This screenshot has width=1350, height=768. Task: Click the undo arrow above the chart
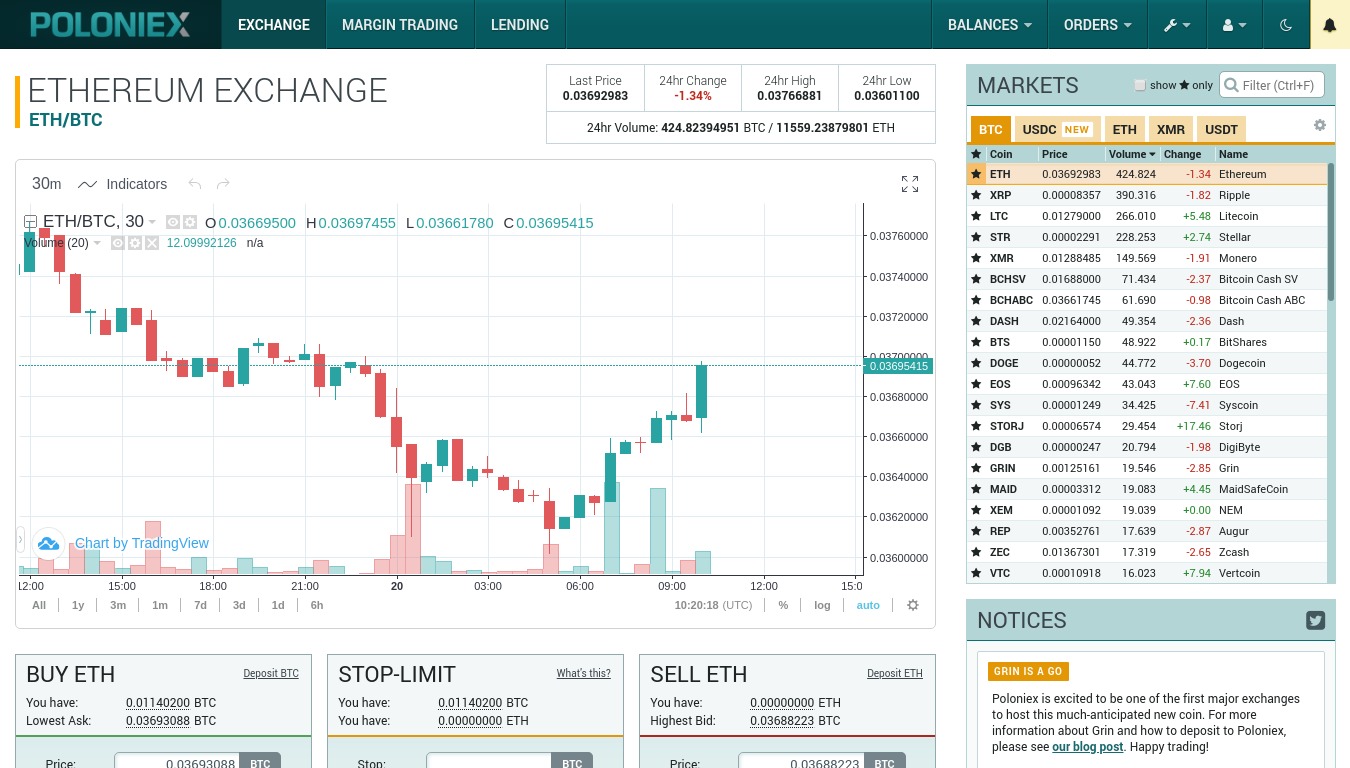(195, 184)
